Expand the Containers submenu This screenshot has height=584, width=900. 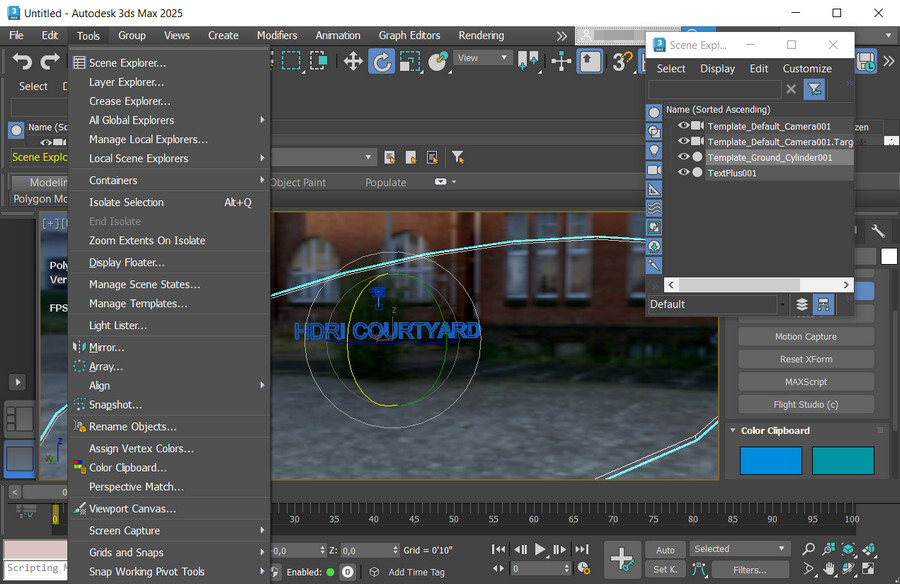pos(169,180)
